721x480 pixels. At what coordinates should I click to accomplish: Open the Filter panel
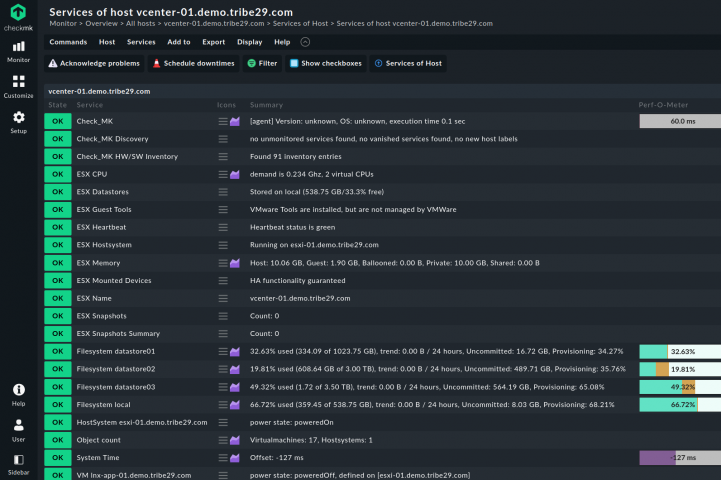[x=262, y=63]
